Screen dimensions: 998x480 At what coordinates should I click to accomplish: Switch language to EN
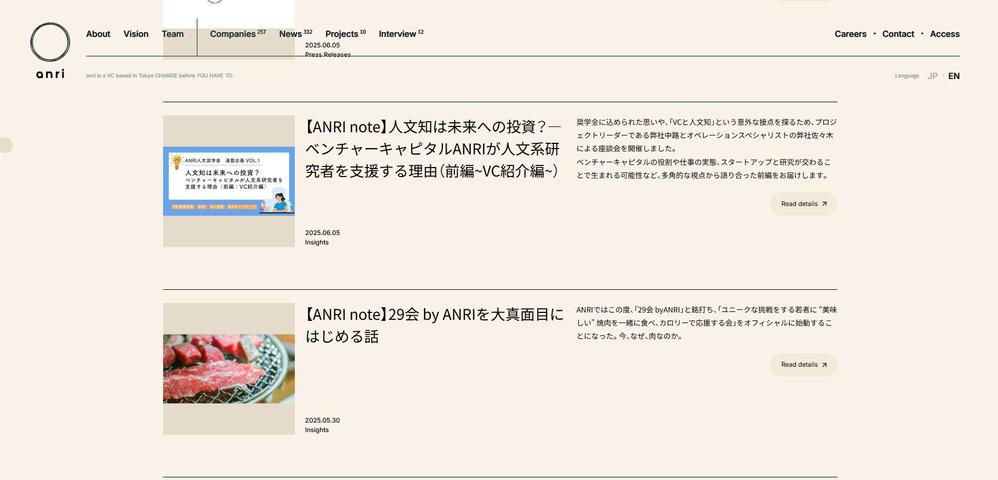[953, 76]
